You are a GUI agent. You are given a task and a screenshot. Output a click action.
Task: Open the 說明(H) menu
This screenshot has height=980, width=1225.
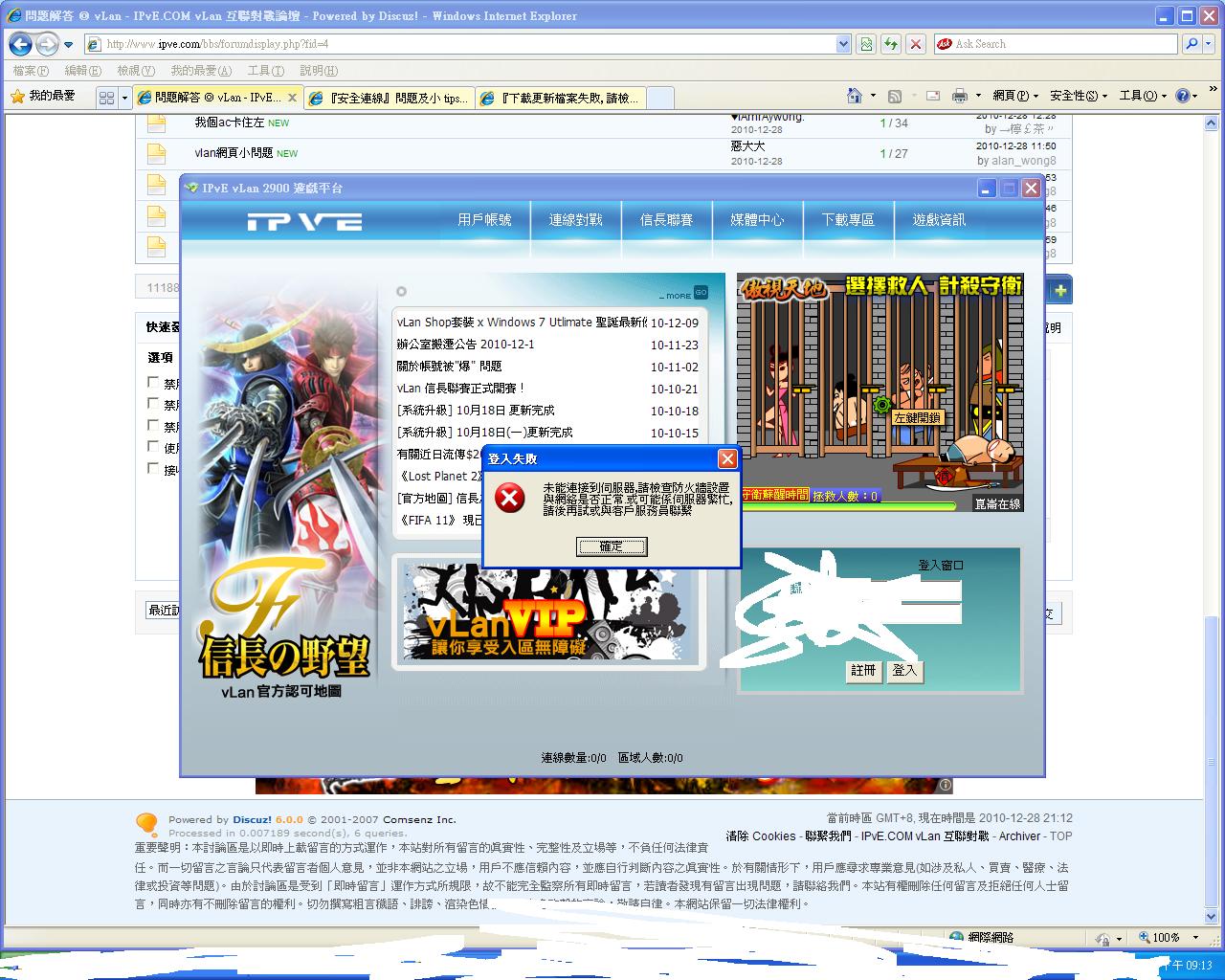coord(319,71)
